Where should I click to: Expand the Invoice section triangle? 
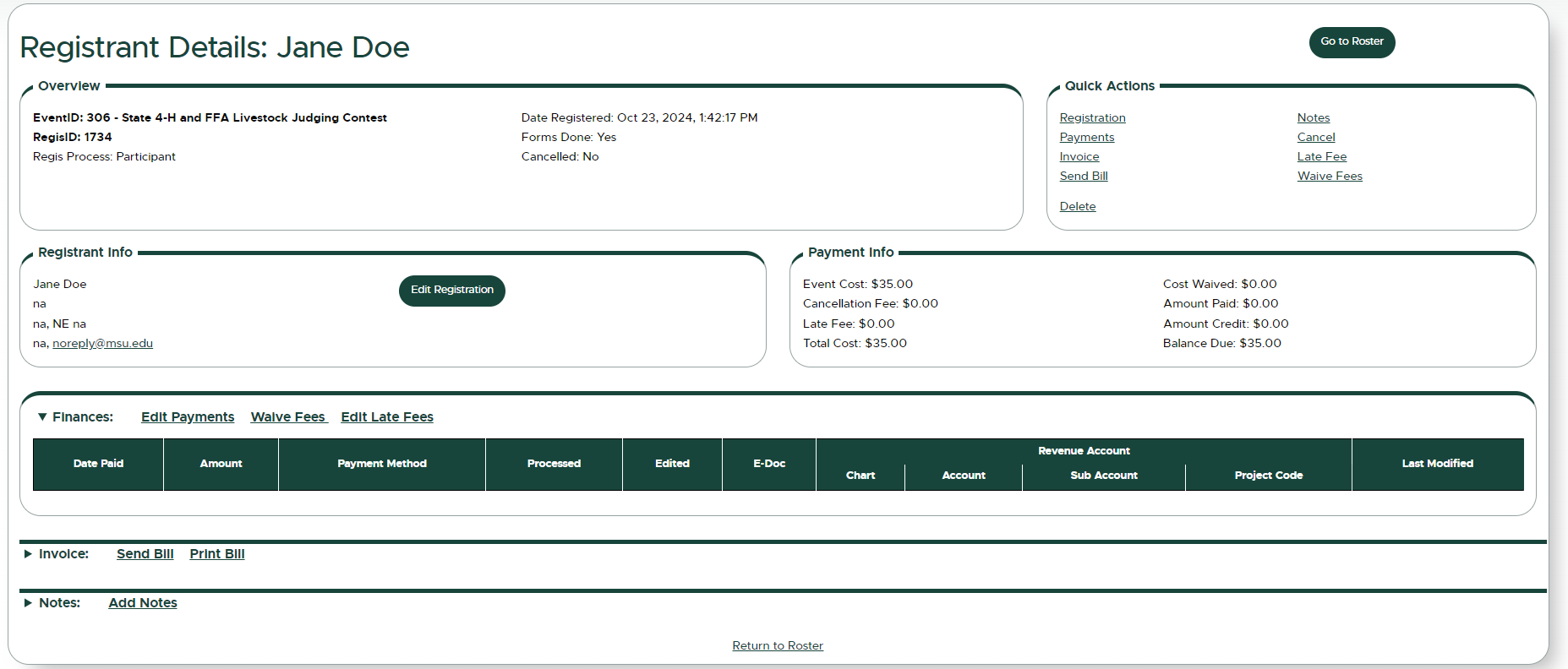click(x=28, y=554)
